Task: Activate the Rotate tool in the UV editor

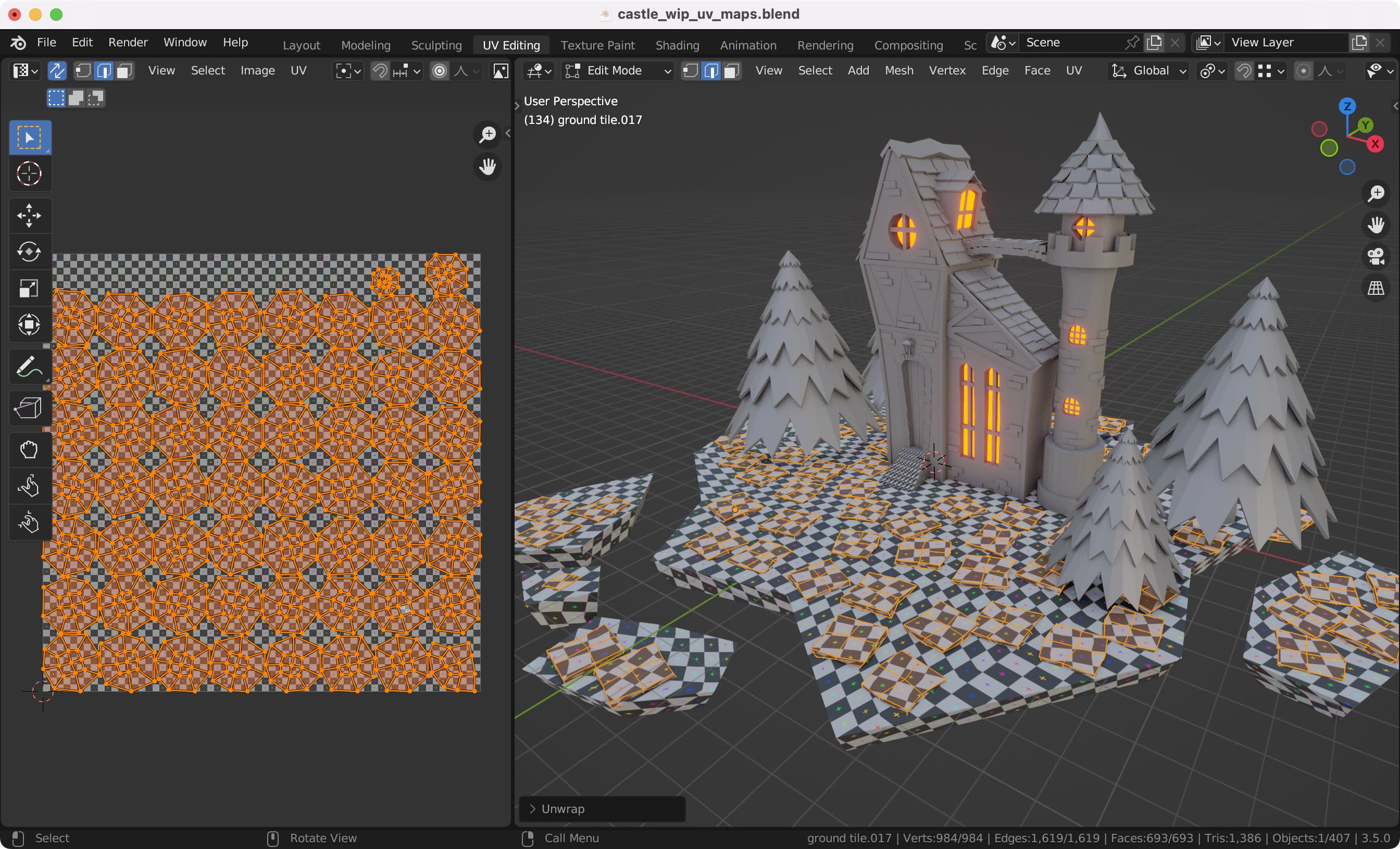Action: coord(30,252)
